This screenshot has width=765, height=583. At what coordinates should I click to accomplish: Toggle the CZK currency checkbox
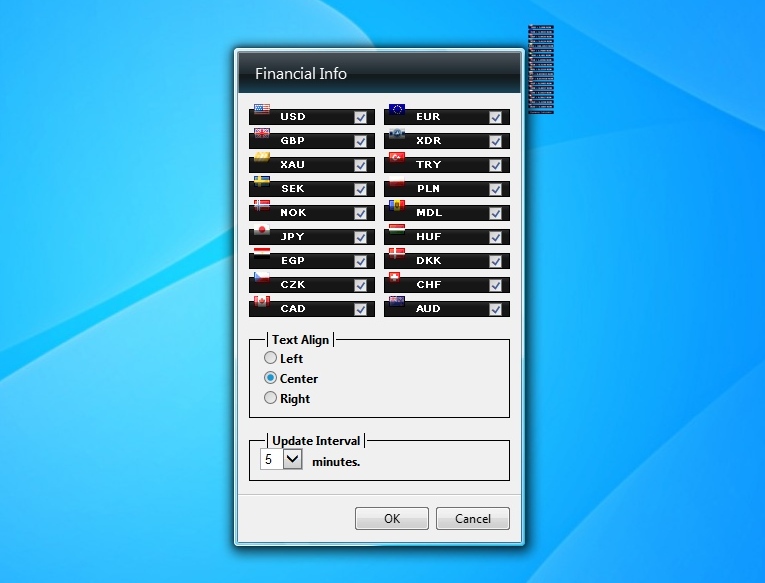coord(361,285)
